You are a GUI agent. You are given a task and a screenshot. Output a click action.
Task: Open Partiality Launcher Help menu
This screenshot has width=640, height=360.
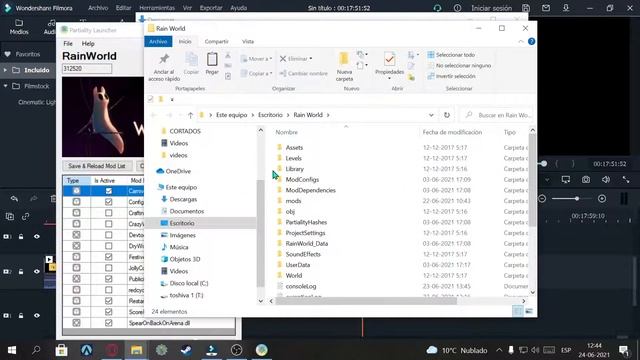(x=88, y=44)
